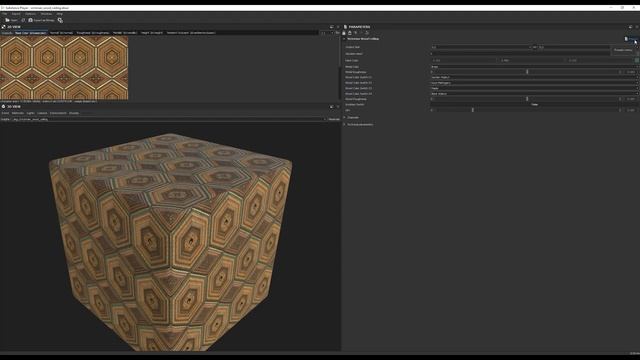The image size is (640, 360).
Task: Open the material selector dropdown in 3D view
Action: pyautogui.click(x=169, y=119)
